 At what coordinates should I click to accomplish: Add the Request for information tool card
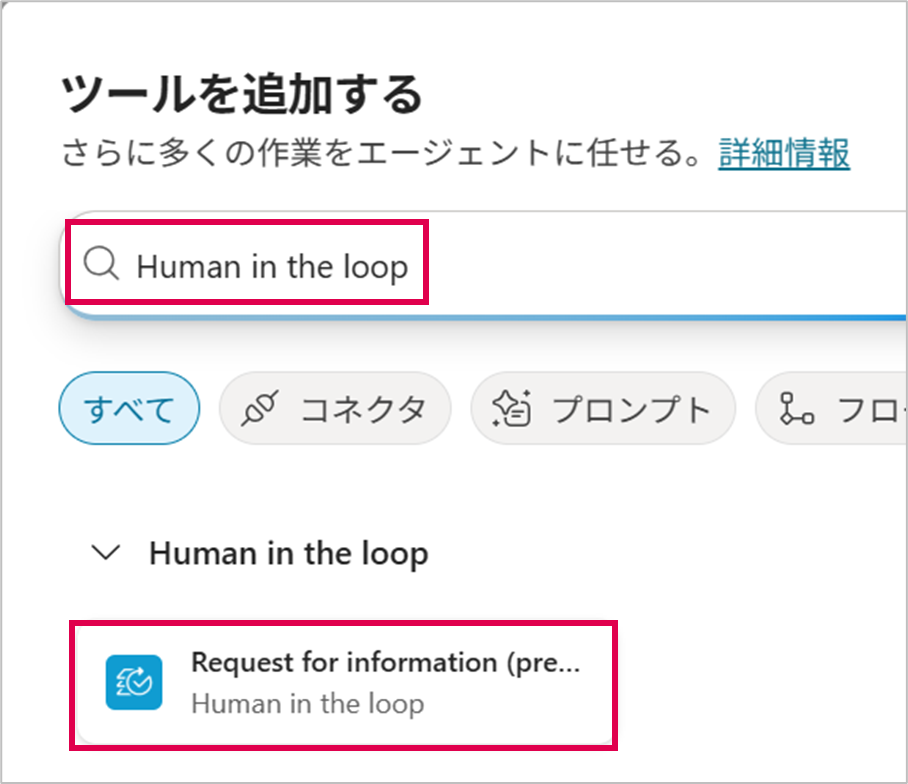click(x=343, y=685)
